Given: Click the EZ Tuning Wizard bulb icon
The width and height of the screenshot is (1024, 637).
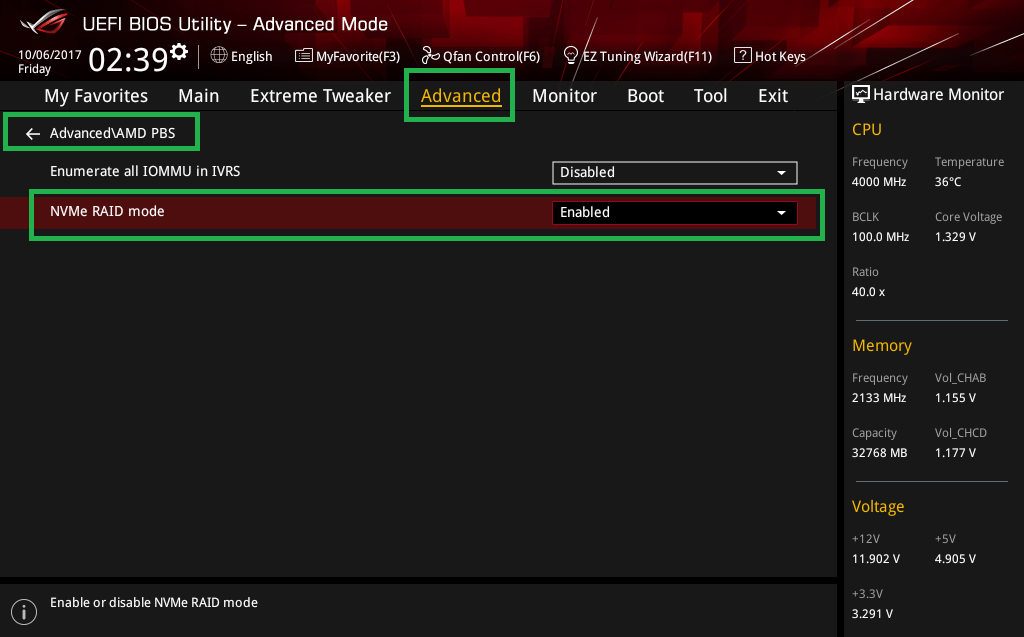Looking at the screenshot, I should [571, 56].
